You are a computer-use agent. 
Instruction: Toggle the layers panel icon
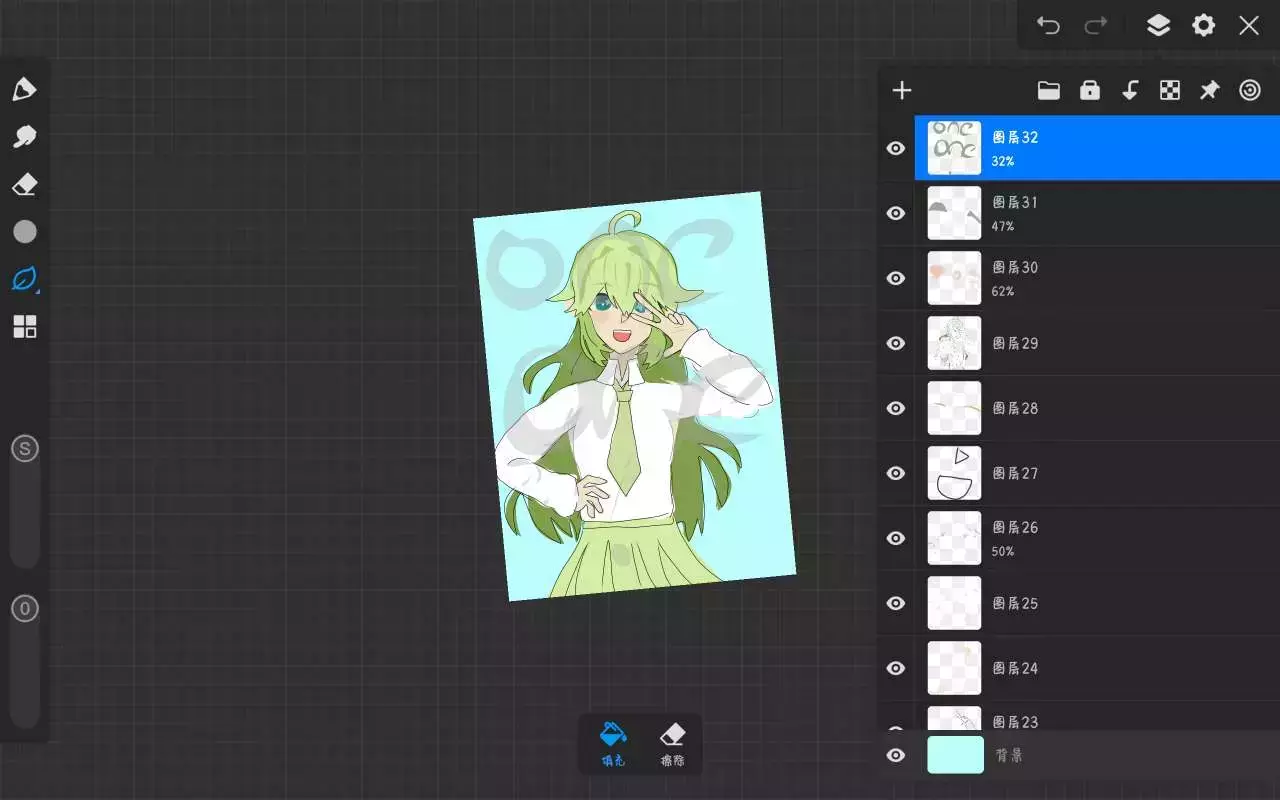[x=1158, y=25]
